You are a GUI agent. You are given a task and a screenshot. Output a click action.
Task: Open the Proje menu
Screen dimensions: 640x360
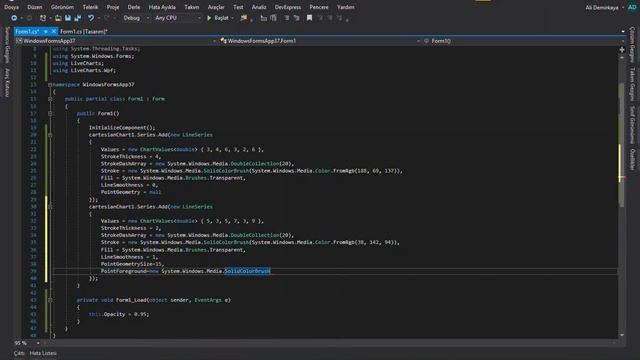click(x=113, y=7)
